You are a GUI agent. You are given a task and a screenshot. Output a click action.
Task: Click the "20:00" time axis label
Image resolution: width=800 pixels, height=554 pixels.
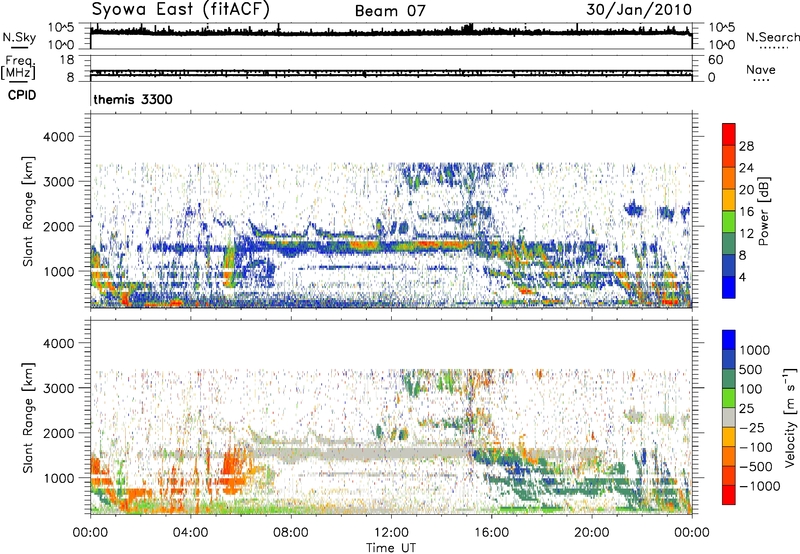pos(592,533)
